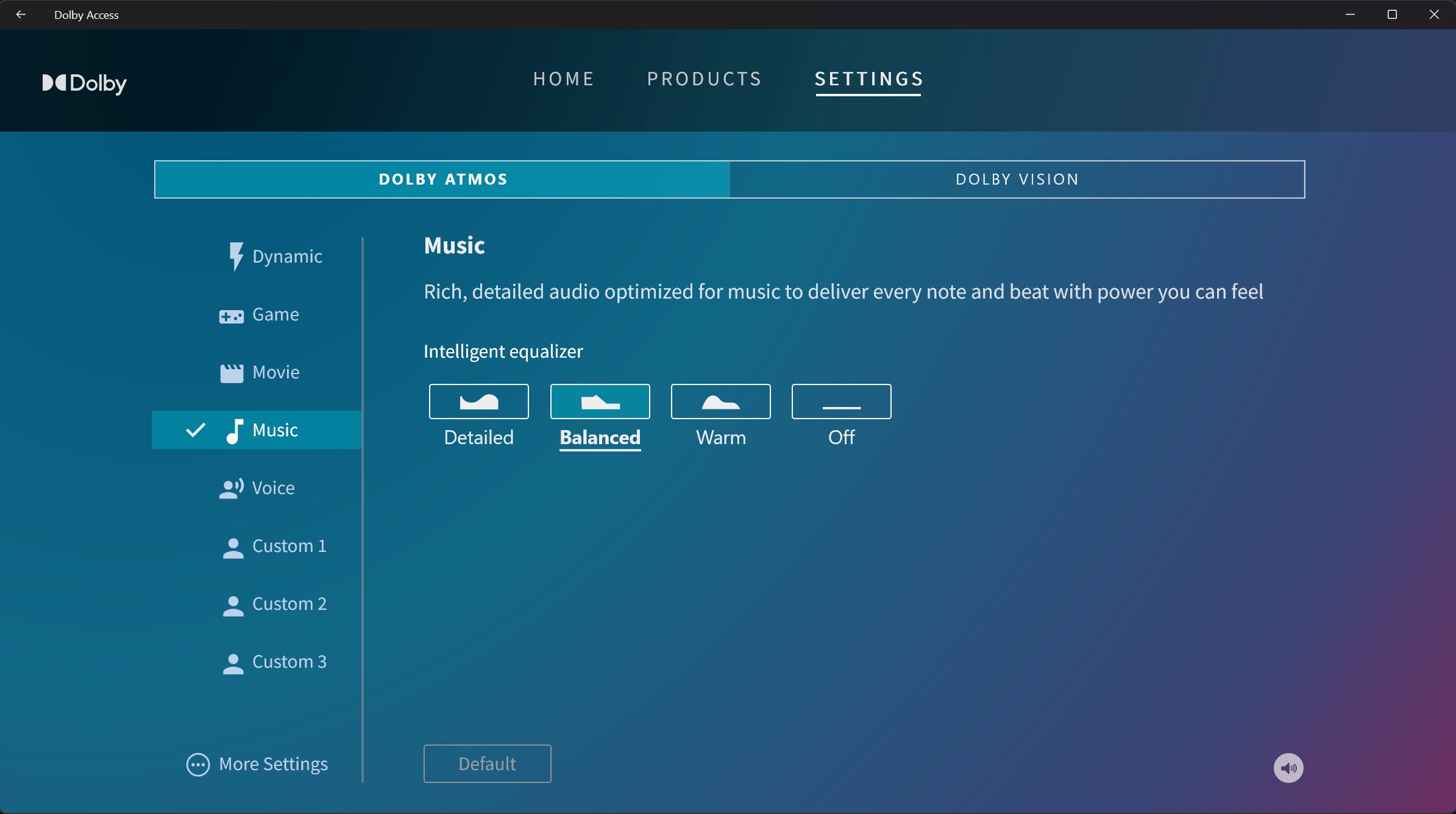Click the Movie clapperboard icon
Image resolution: width=1456 pixels, height=814 pixels.
point(232,373)
